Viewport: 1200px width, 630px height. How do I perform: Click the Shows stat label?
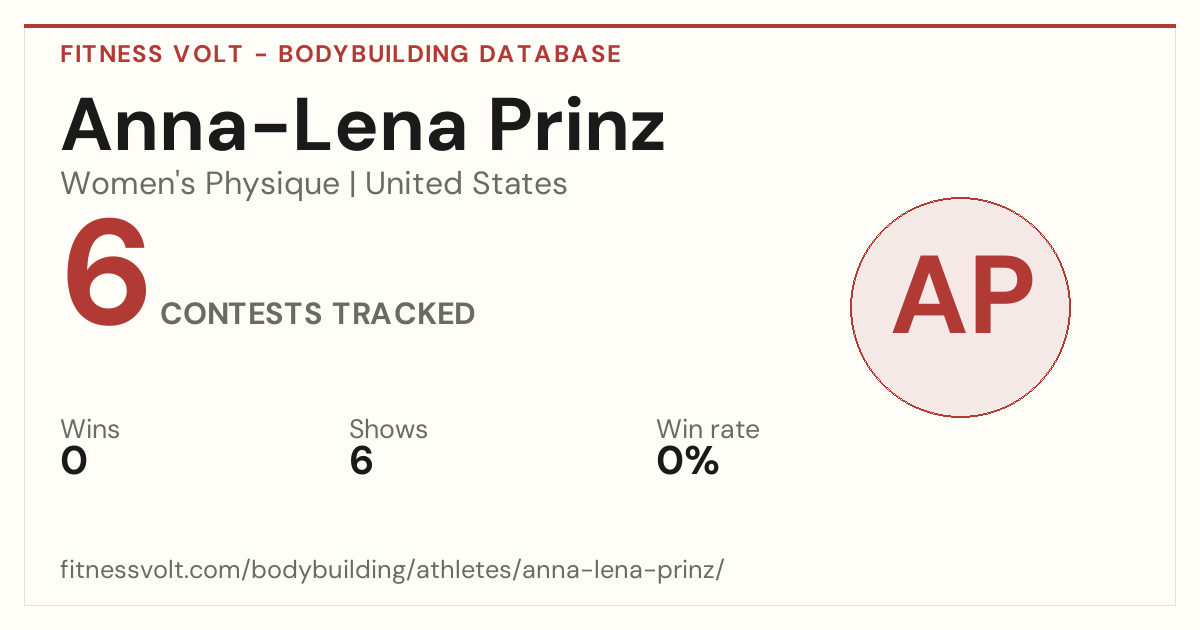coord(388,430)
